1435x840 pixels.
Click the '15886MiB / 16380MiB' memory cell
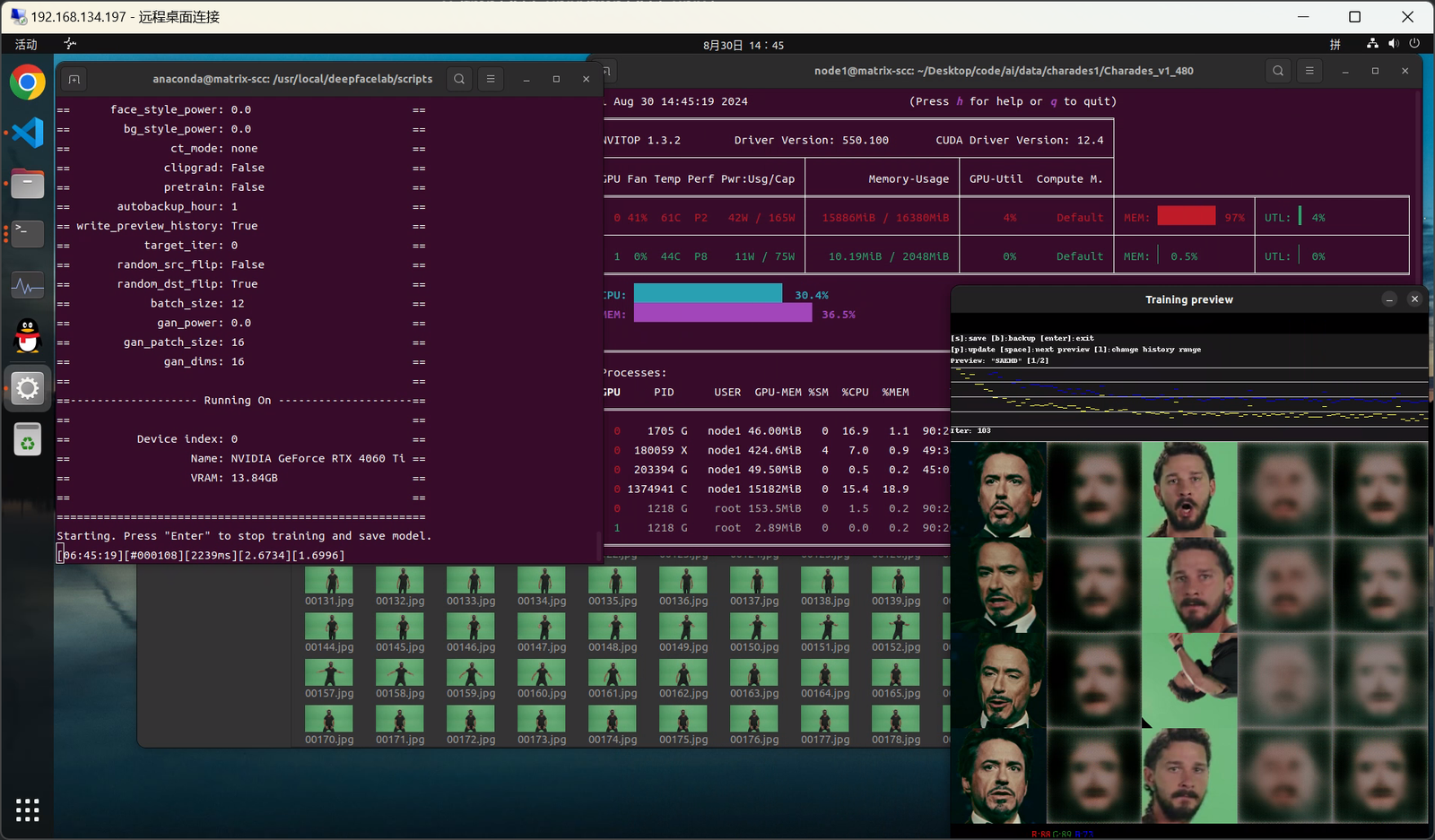point(884,218)
